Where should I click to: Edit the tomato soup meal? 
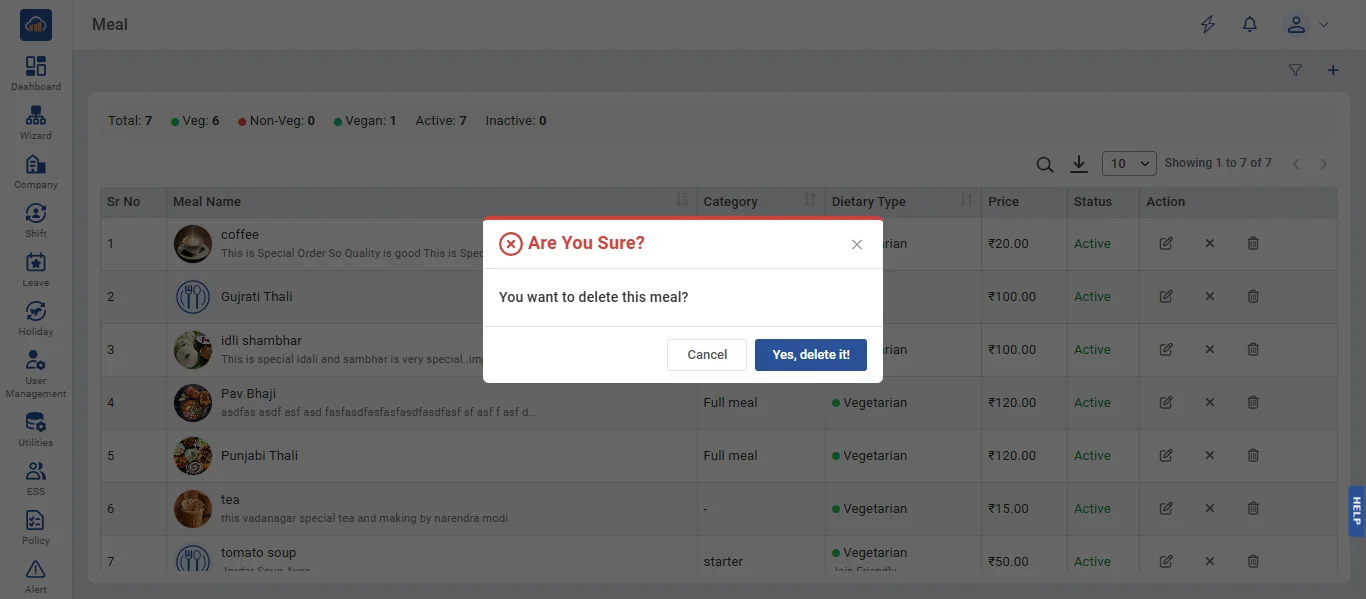(1166, 562)
